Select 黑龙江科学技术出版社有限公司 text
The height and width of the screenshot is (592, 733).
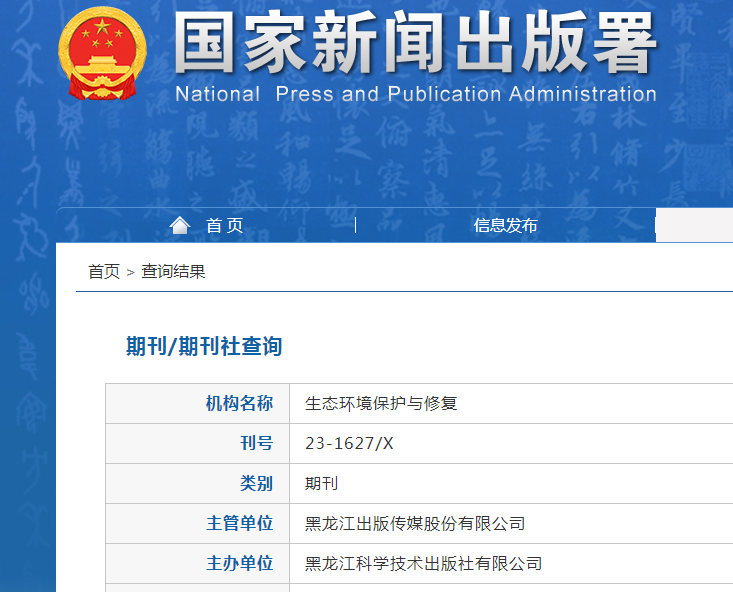coord(423,564)
